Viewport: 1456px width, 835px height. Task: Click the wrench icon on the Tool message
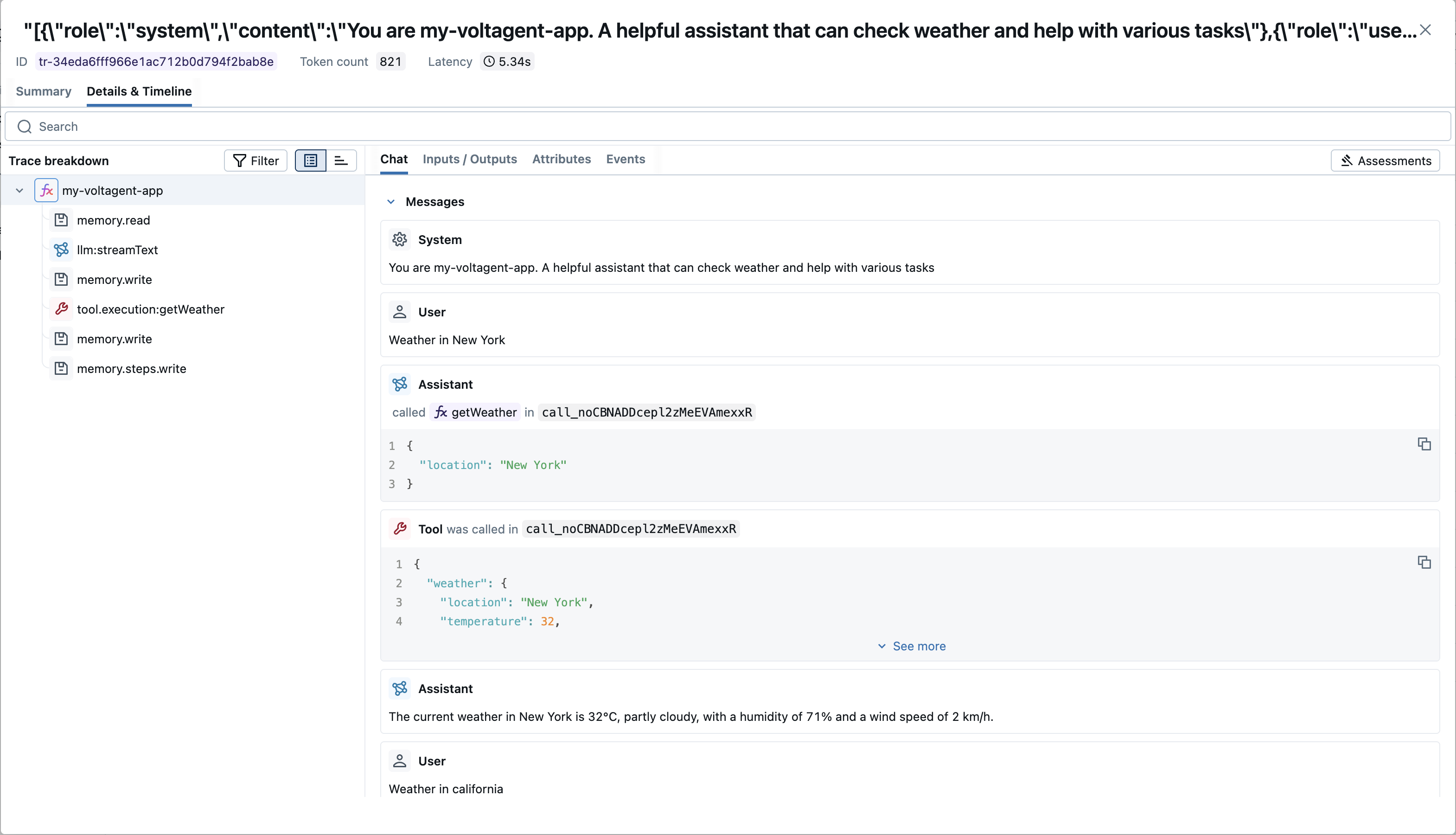pos(400,528)
